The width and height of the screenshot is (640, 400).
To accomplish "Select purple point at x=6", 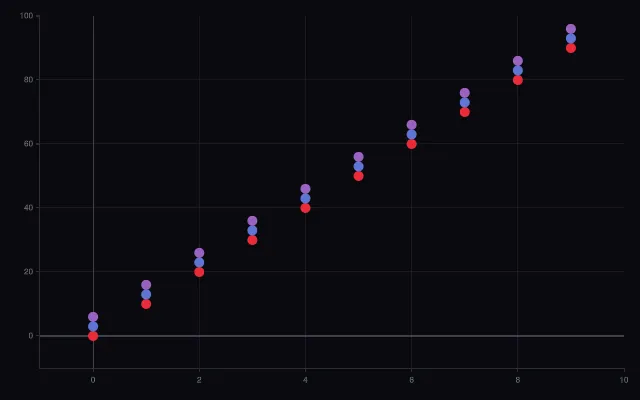I will [411, 125].
